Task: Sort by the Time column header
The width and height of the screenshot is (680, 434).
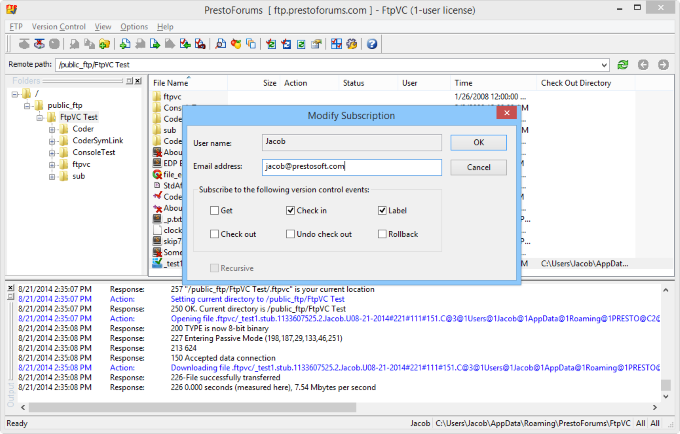Action: [x=494, y=83]
